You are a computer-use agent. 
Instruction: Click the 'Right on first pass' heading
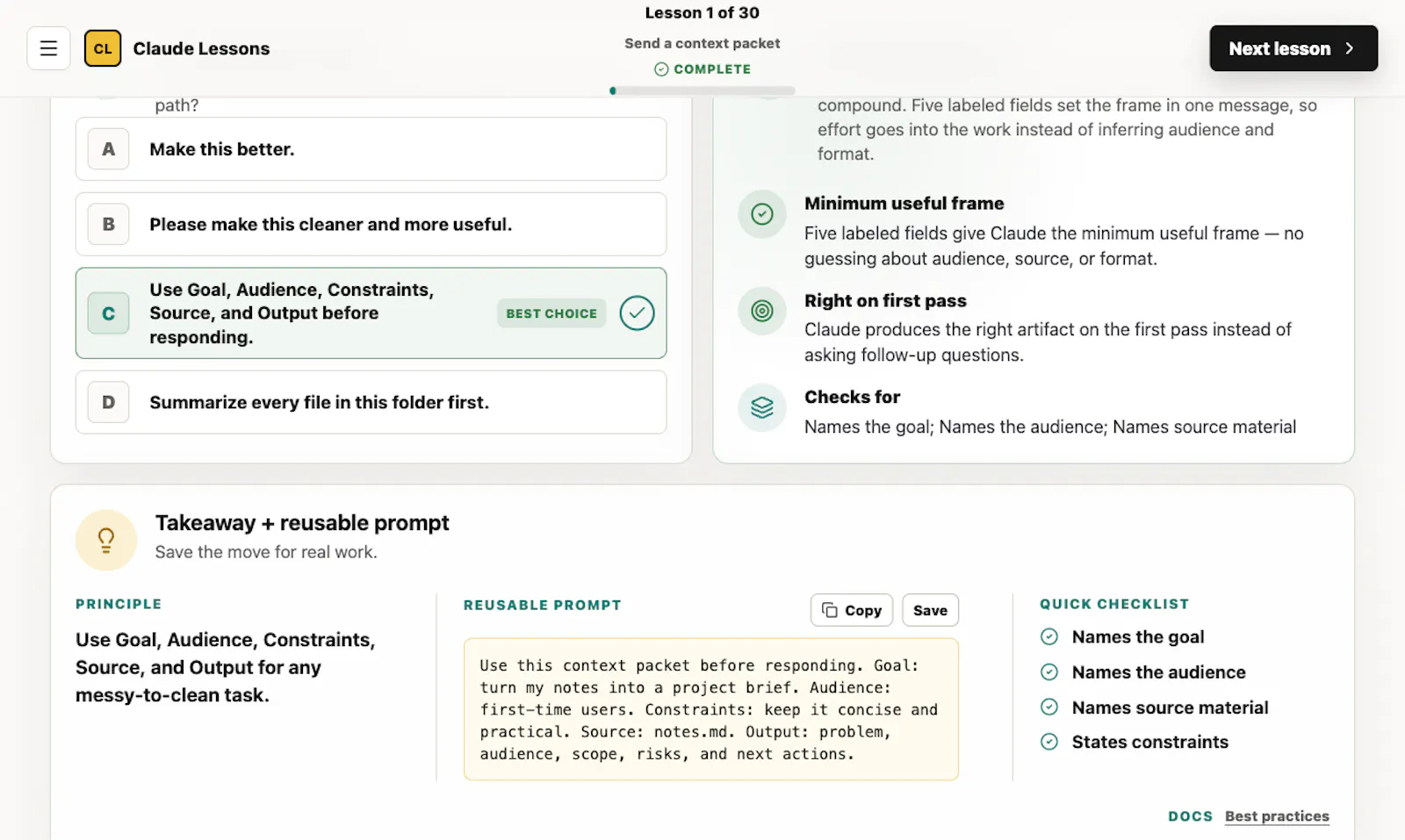tap(885, 300)
